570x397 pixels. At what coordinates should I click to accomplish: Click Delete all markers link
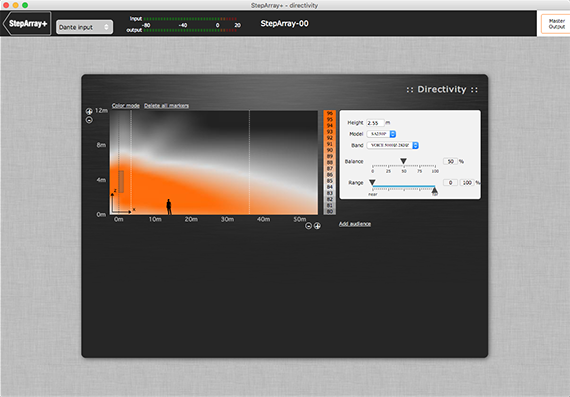click(x=166, y=105)
